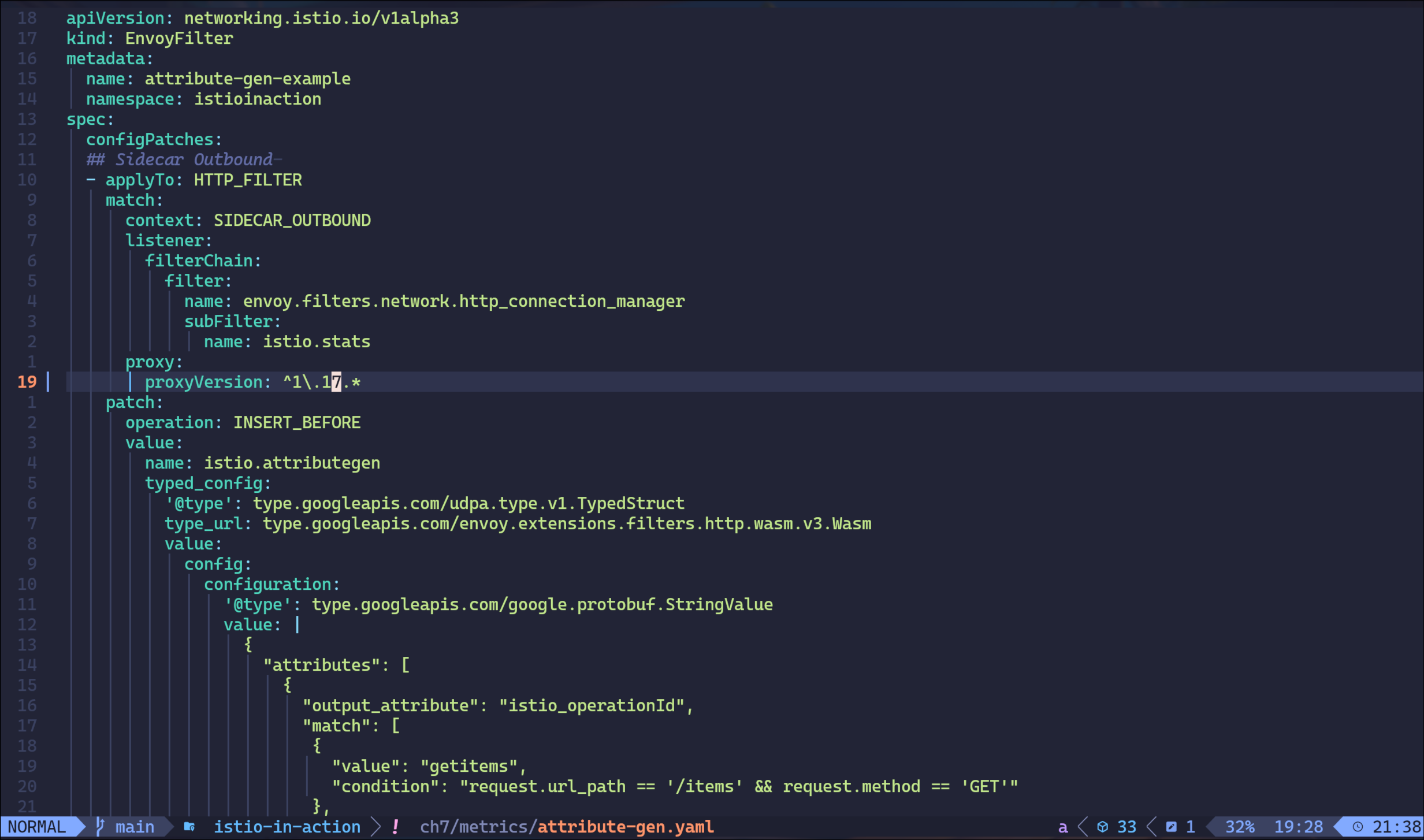Click the clock icon beside 21:38

tap(1358, 827)
